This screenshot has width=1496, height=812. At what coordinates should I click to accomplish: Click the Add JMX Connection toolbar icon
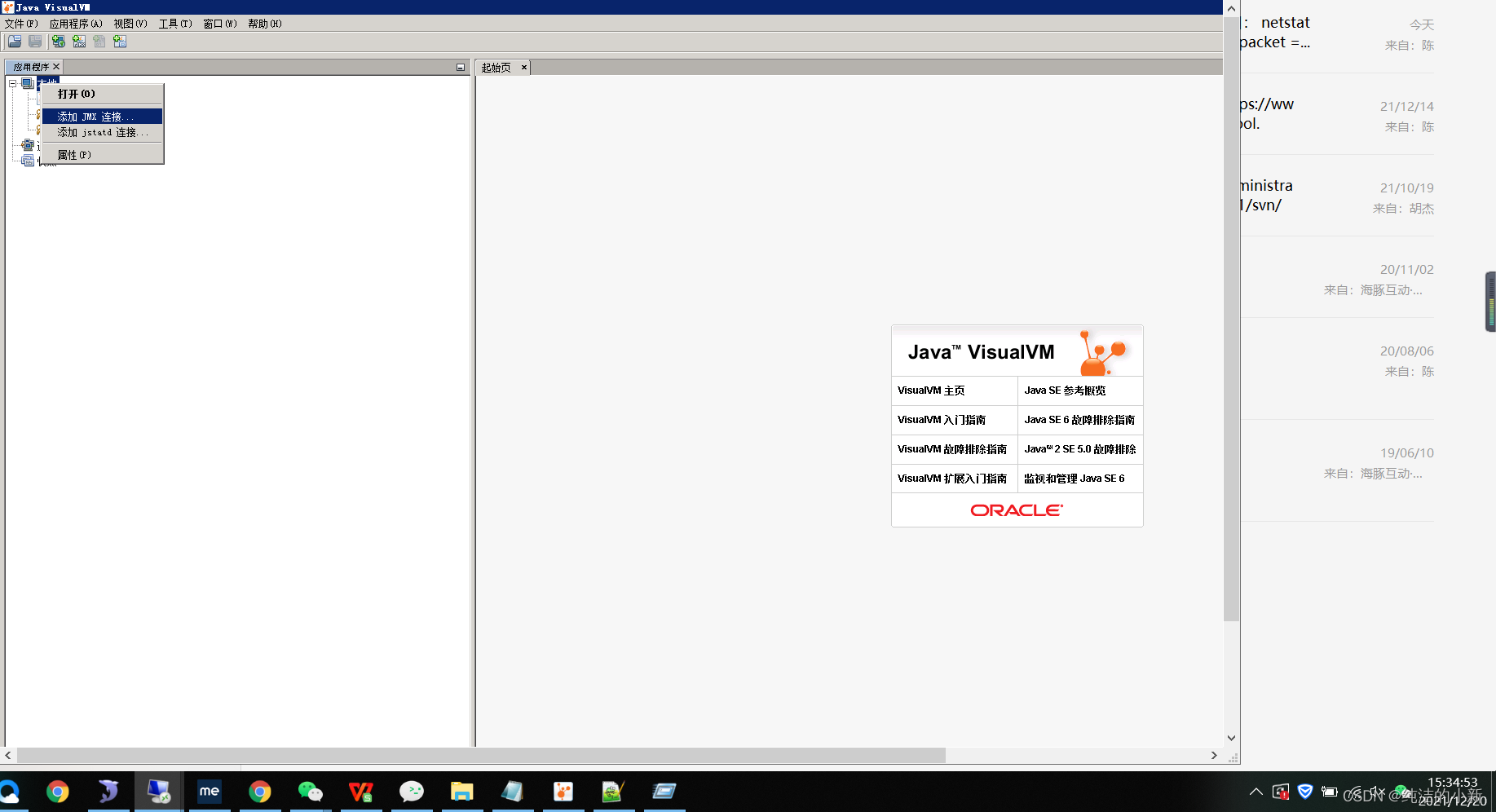(x=79, y=42)
